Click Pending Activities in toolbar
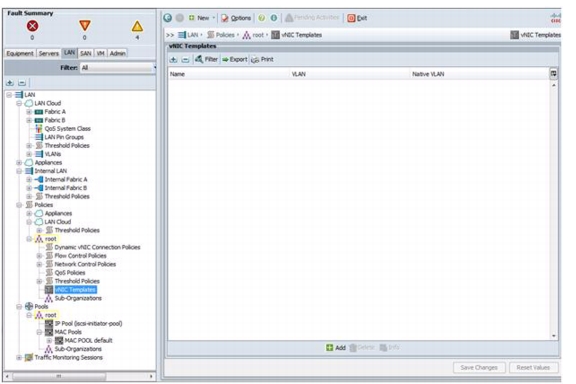This screenshot has height=384, width=576. [312, 18]
